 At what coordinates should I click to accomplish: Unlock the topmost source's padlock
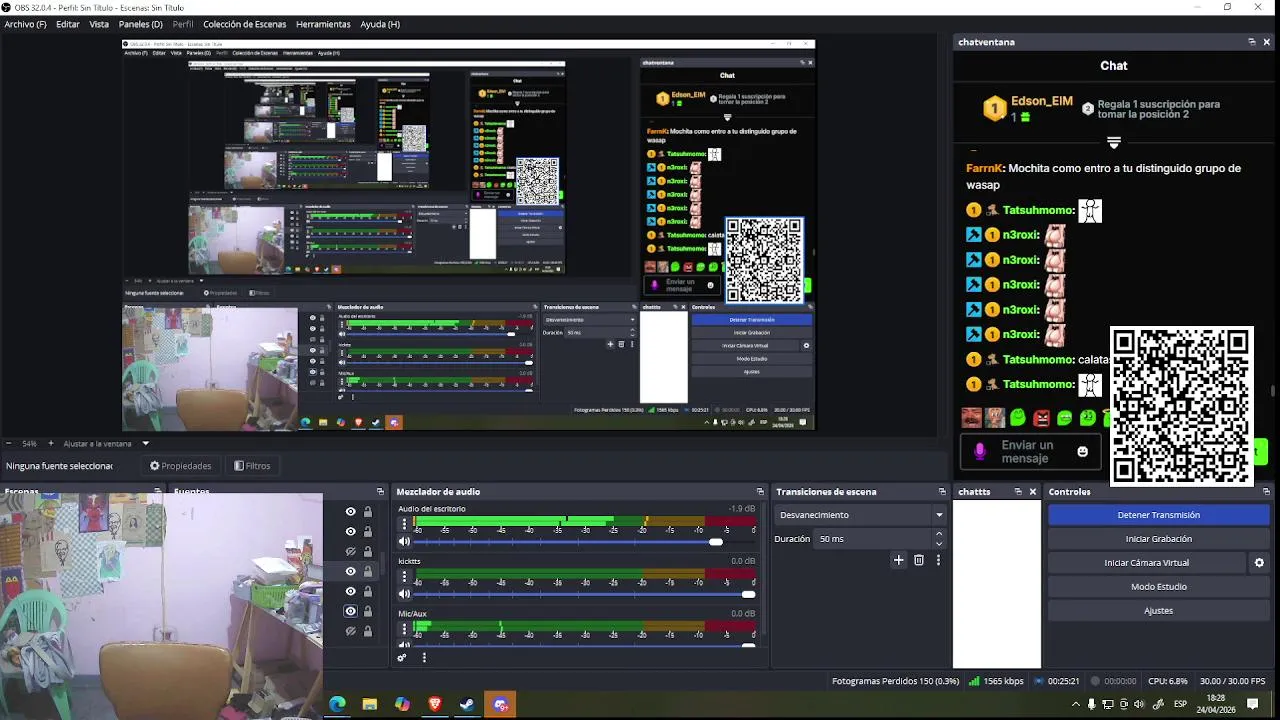(367, 511)
